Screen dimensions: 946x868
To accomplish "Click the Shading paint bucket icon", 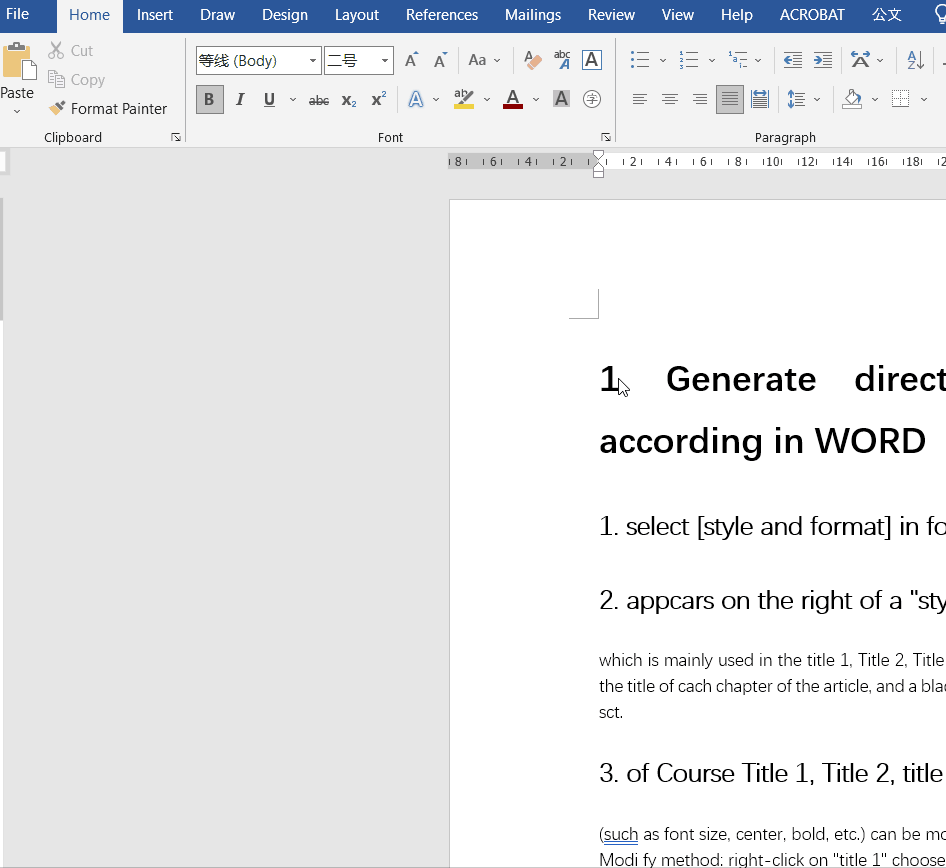I will [852, 100].
